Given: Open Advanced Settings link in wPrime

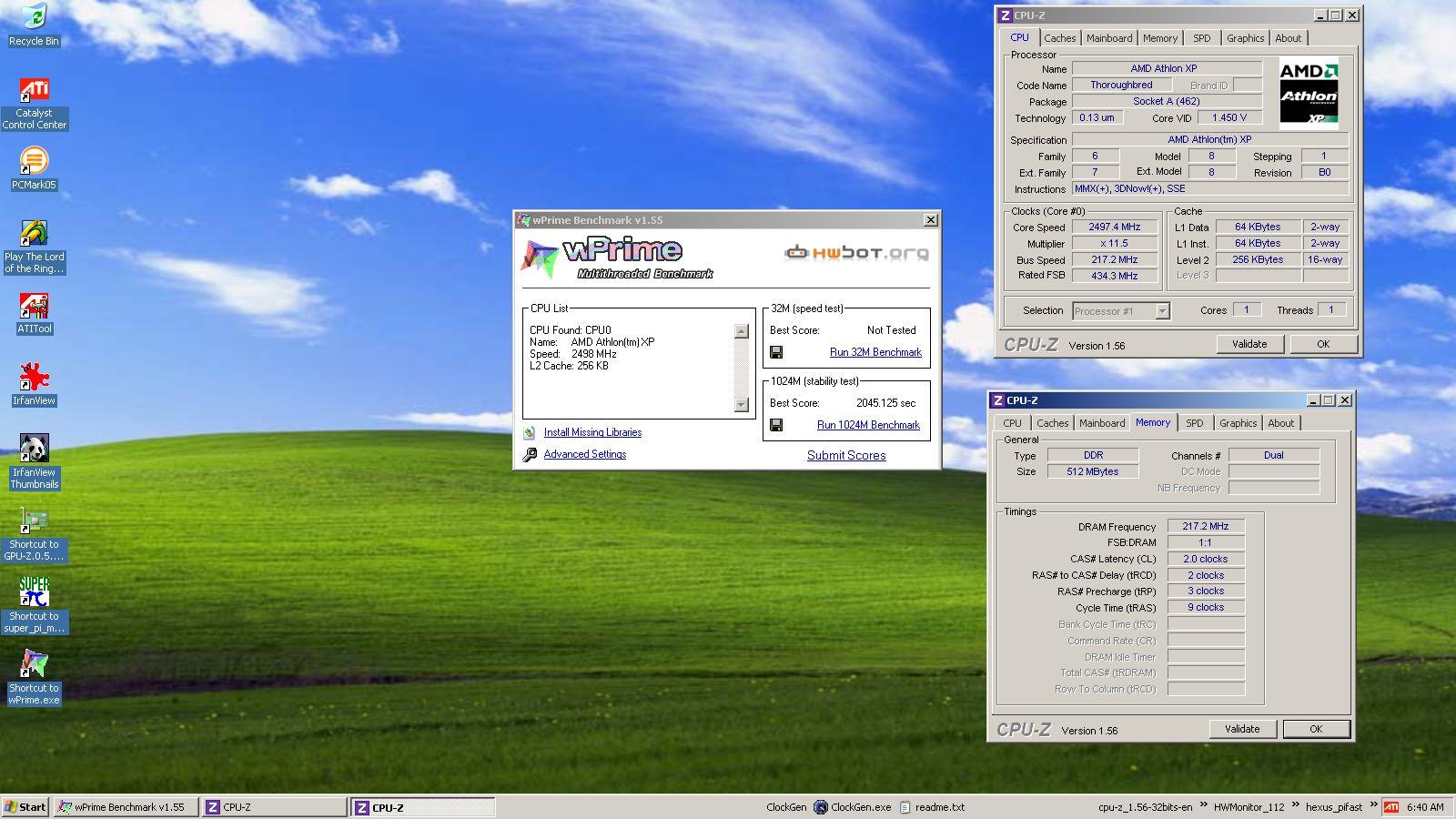Looking at the screenshot, I should coord(584,454).
